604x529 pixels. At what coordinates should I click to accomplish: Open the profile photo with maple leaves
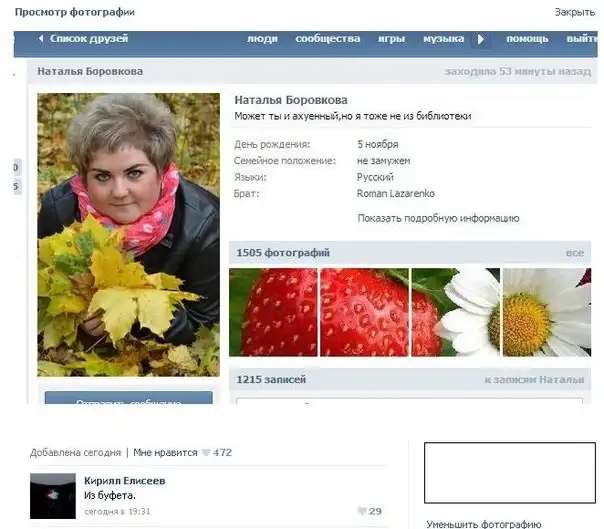[128, 235]
